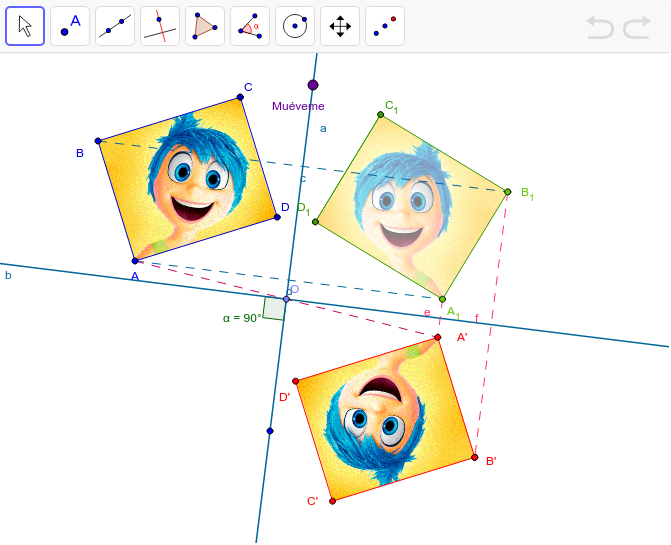Select the Angle tool
Screen dimensions: 671x545
click(x=250, y=26)
